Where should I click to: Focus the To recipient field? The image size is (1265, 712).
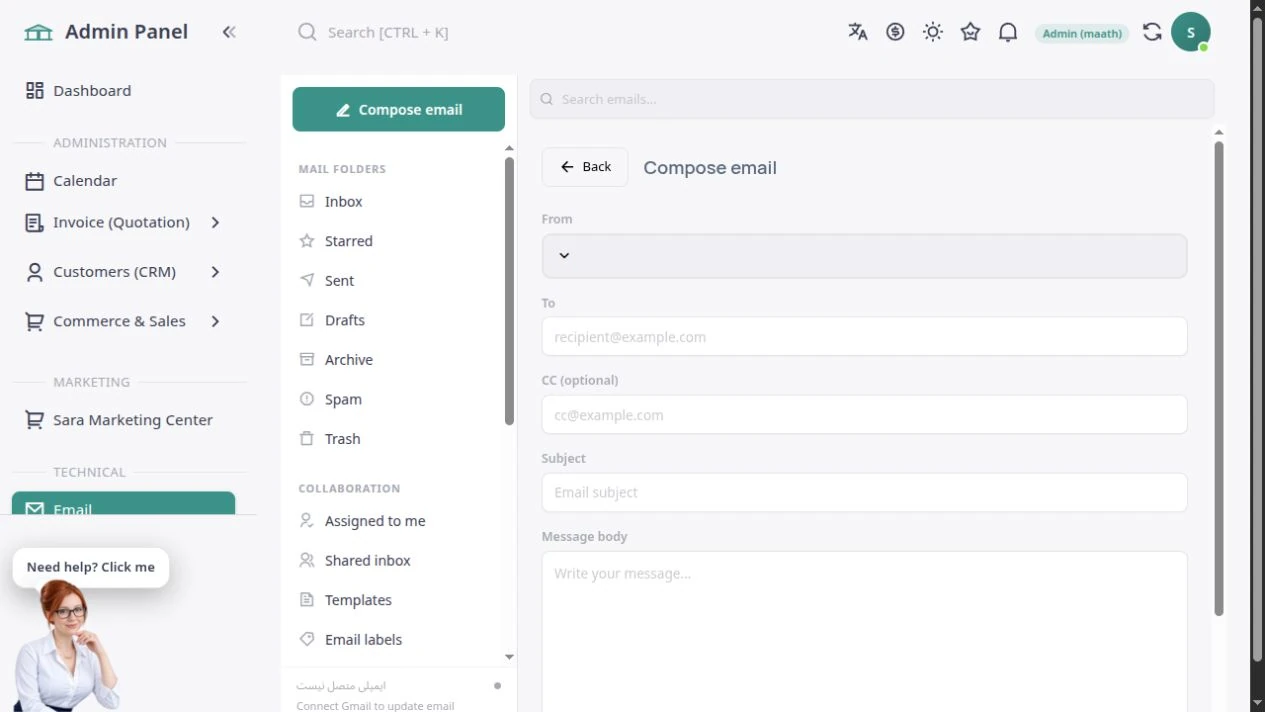click(864, 337)
